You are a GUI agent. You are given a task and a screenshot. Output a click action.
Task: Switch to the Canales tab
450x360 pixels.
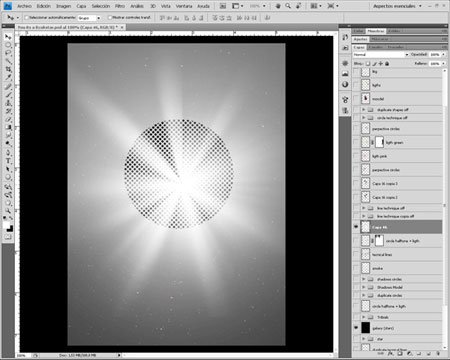[376, 47]
